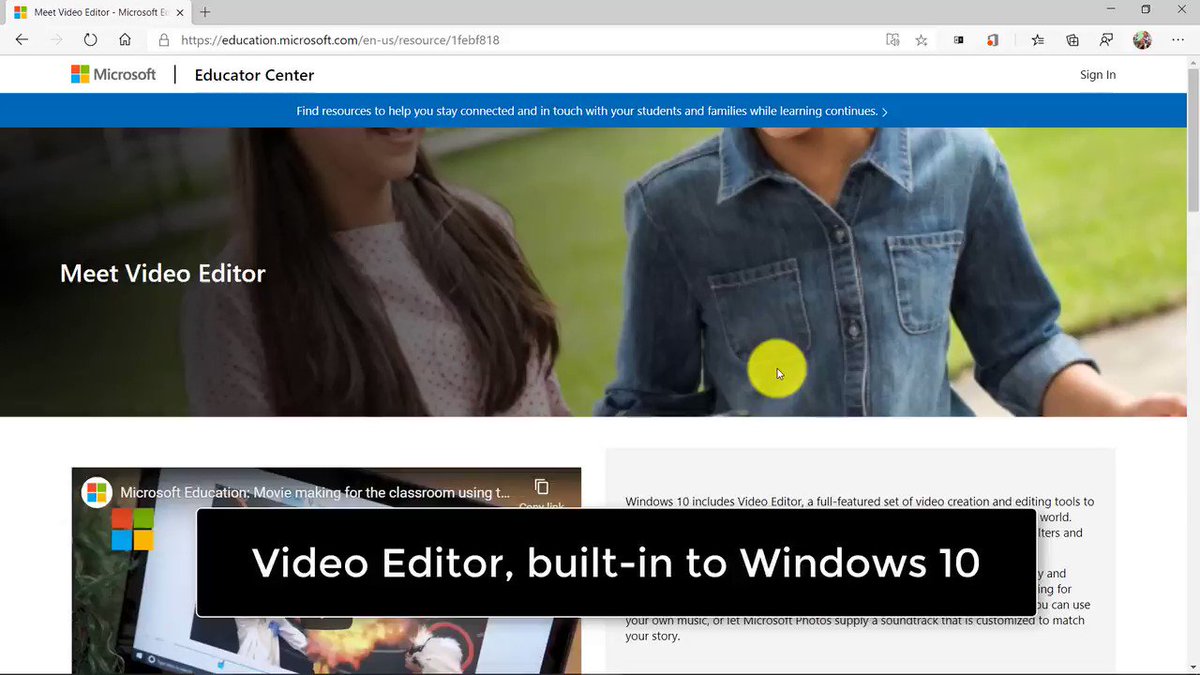Open the Microsoft Education video title
This screenshot has height=675, width=1200.
tap(315, 492)
